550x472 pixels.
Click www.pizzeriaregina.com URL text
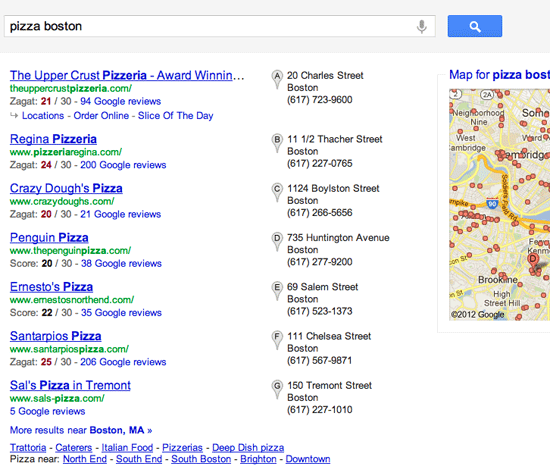[x=66, y=152]
